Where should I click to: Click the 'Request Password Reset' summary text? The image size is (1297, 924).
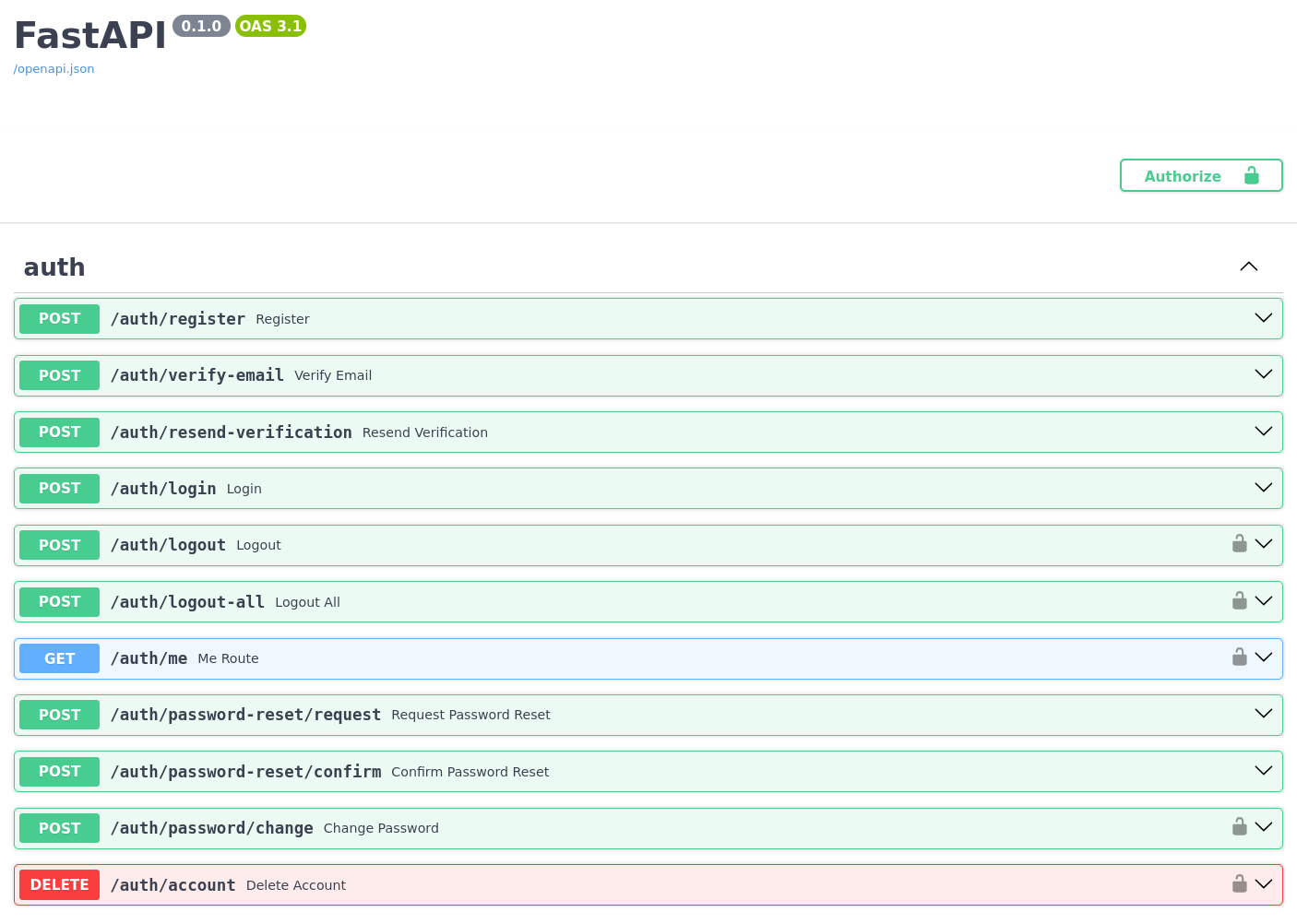[x=470, y=715]
